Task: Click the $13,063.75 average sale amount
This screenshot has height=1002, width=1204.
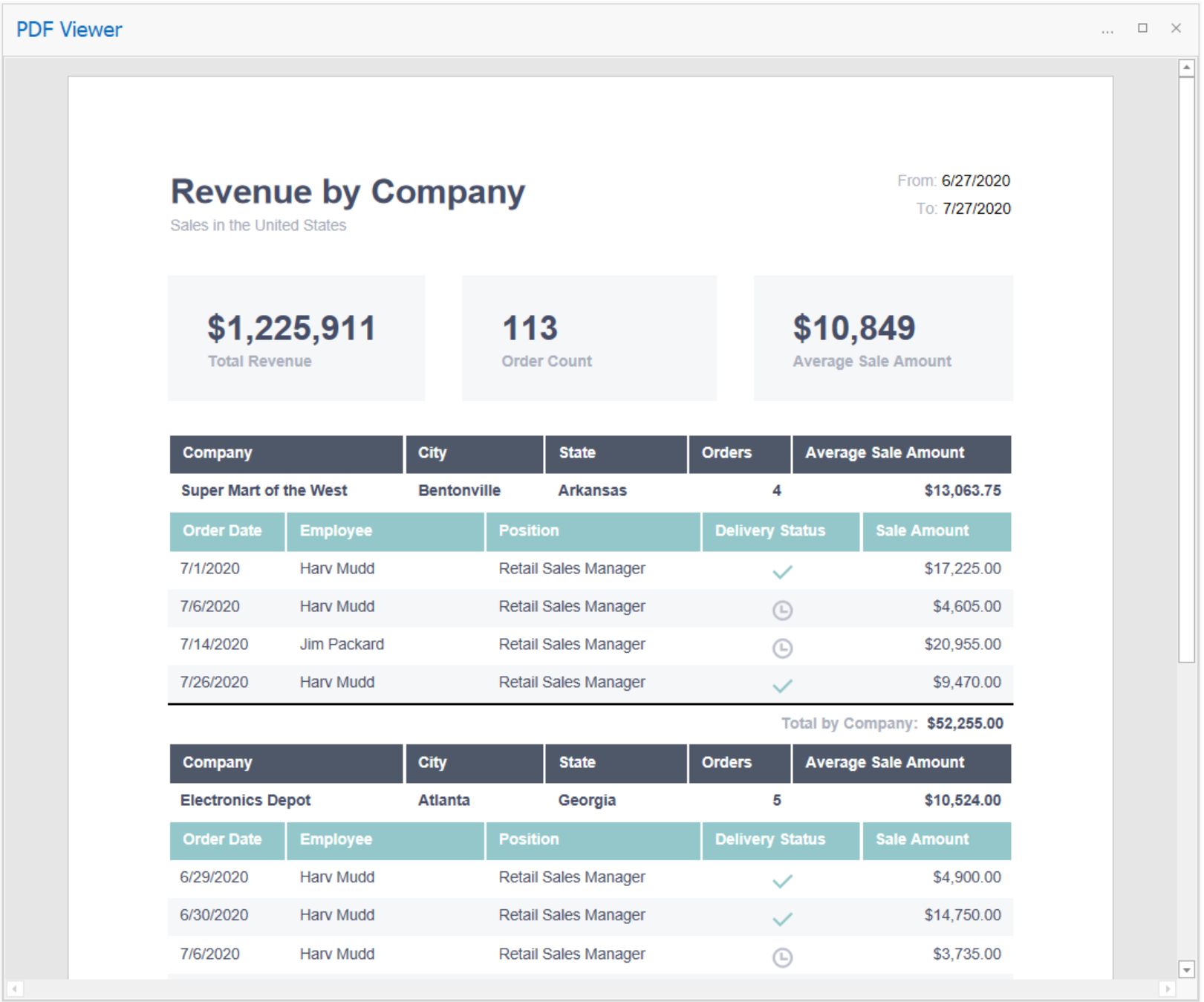Action: coord(963,490)
